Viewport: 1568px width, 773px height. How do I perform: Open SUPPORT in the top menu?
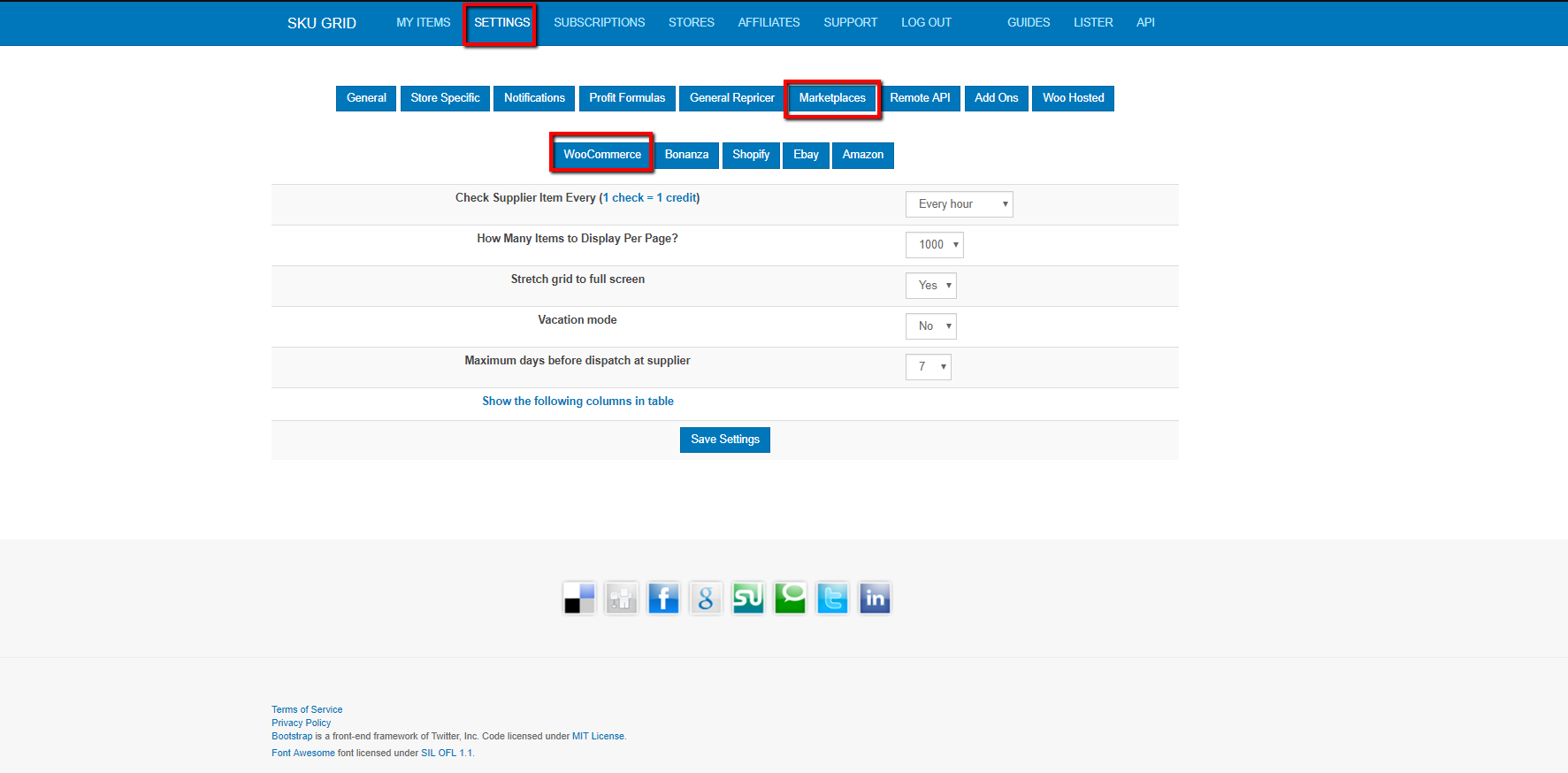[851, 23]
